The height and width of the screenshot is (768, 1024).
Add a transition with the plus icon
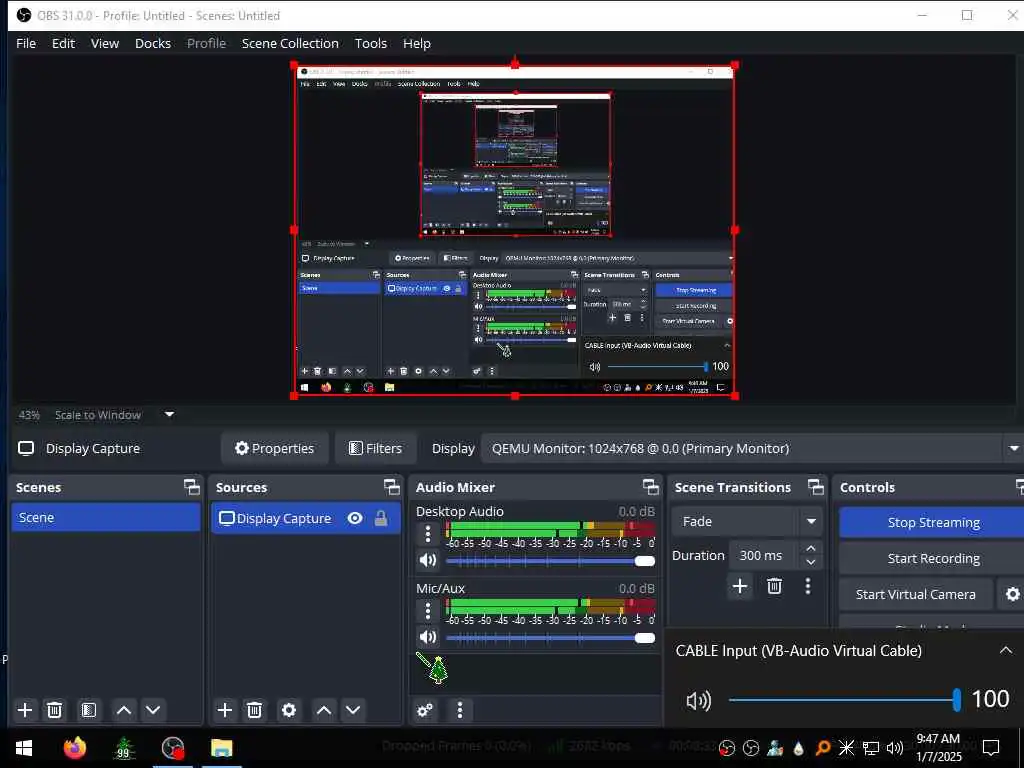pyautogui.click(x=740, y=586)
